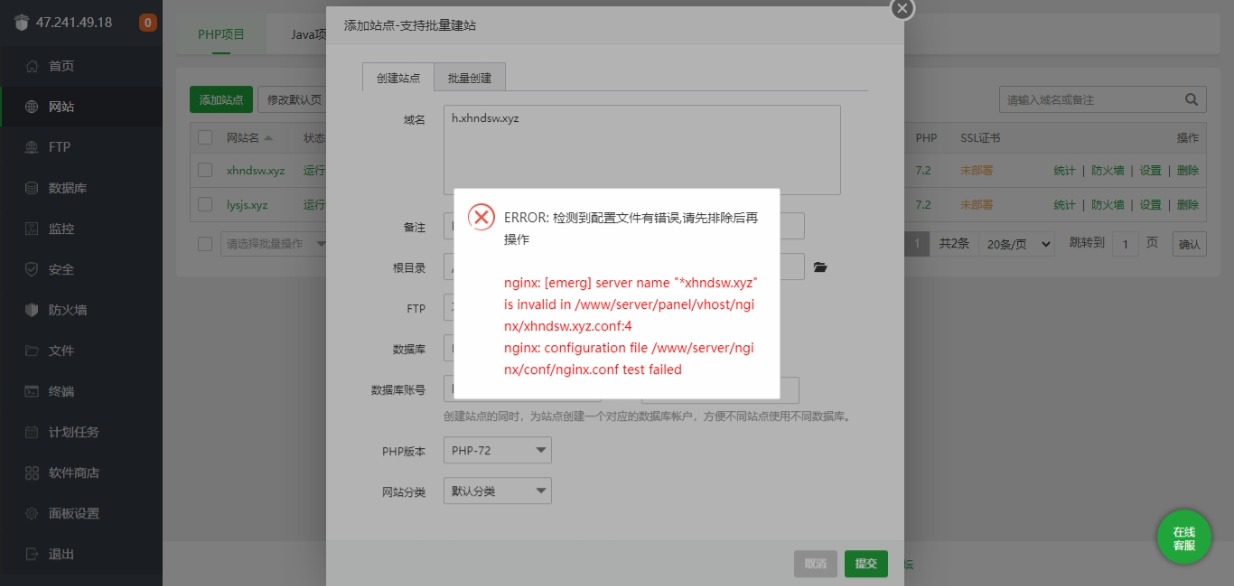Open the 20条/页 page size dropdown
The width and height of the screenshot is (1234, 586).
[x=1017, y=243]
